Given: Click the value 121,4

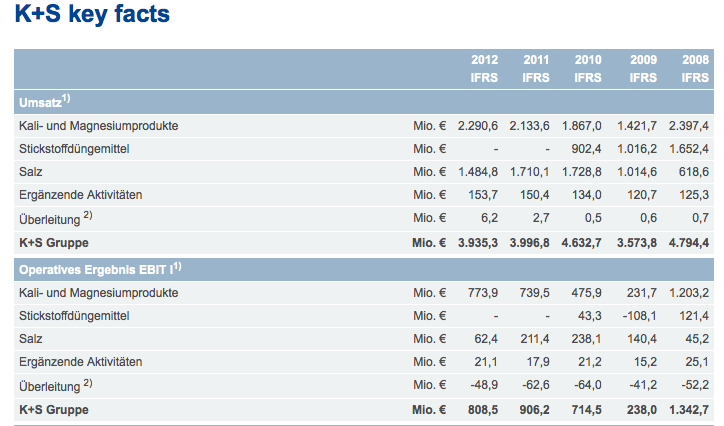Looking at the screenshot, I should [x=694, y=316].
